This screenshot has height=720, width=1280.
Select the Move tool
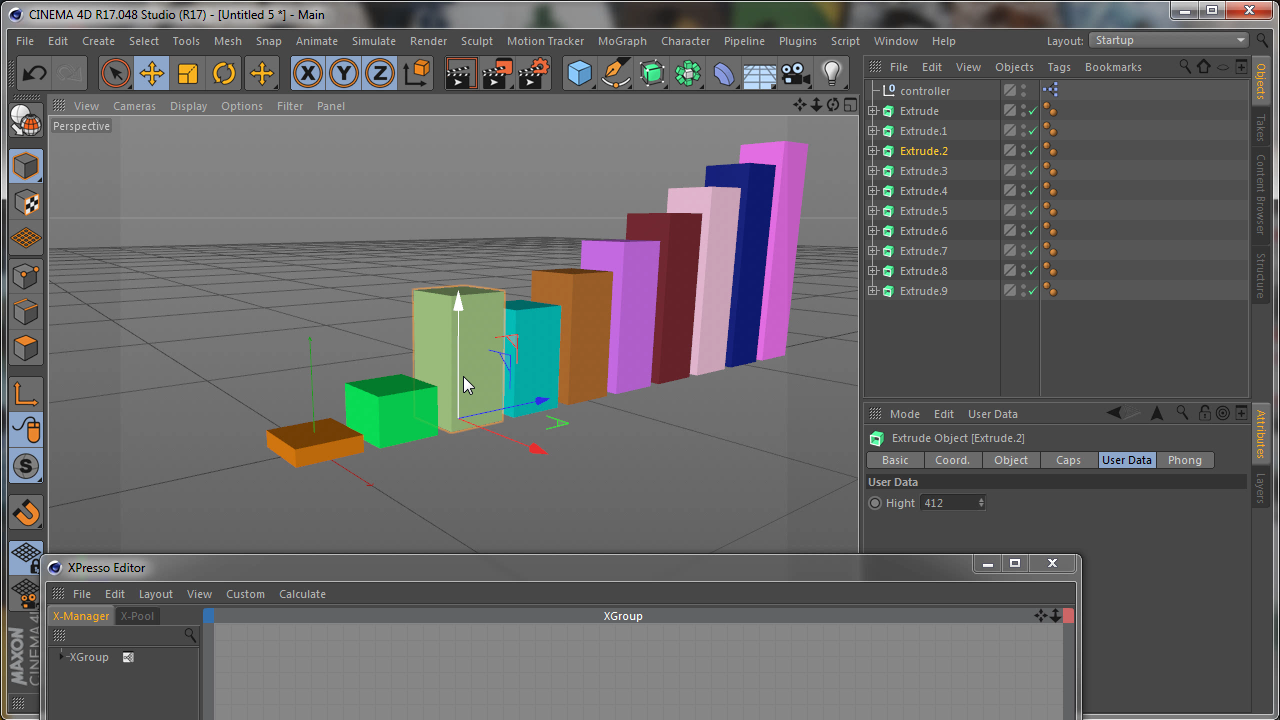152,73
